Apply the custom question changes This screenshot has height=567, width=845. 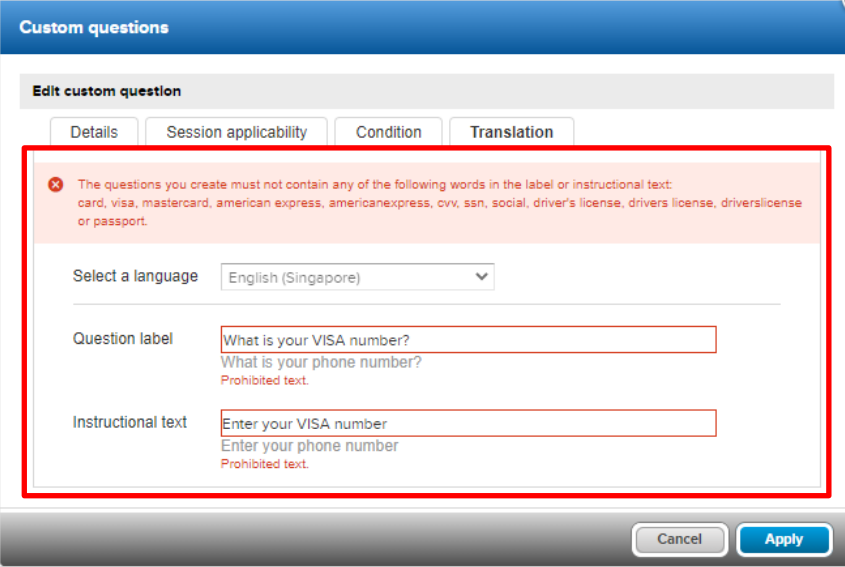(x=784, y=539)
